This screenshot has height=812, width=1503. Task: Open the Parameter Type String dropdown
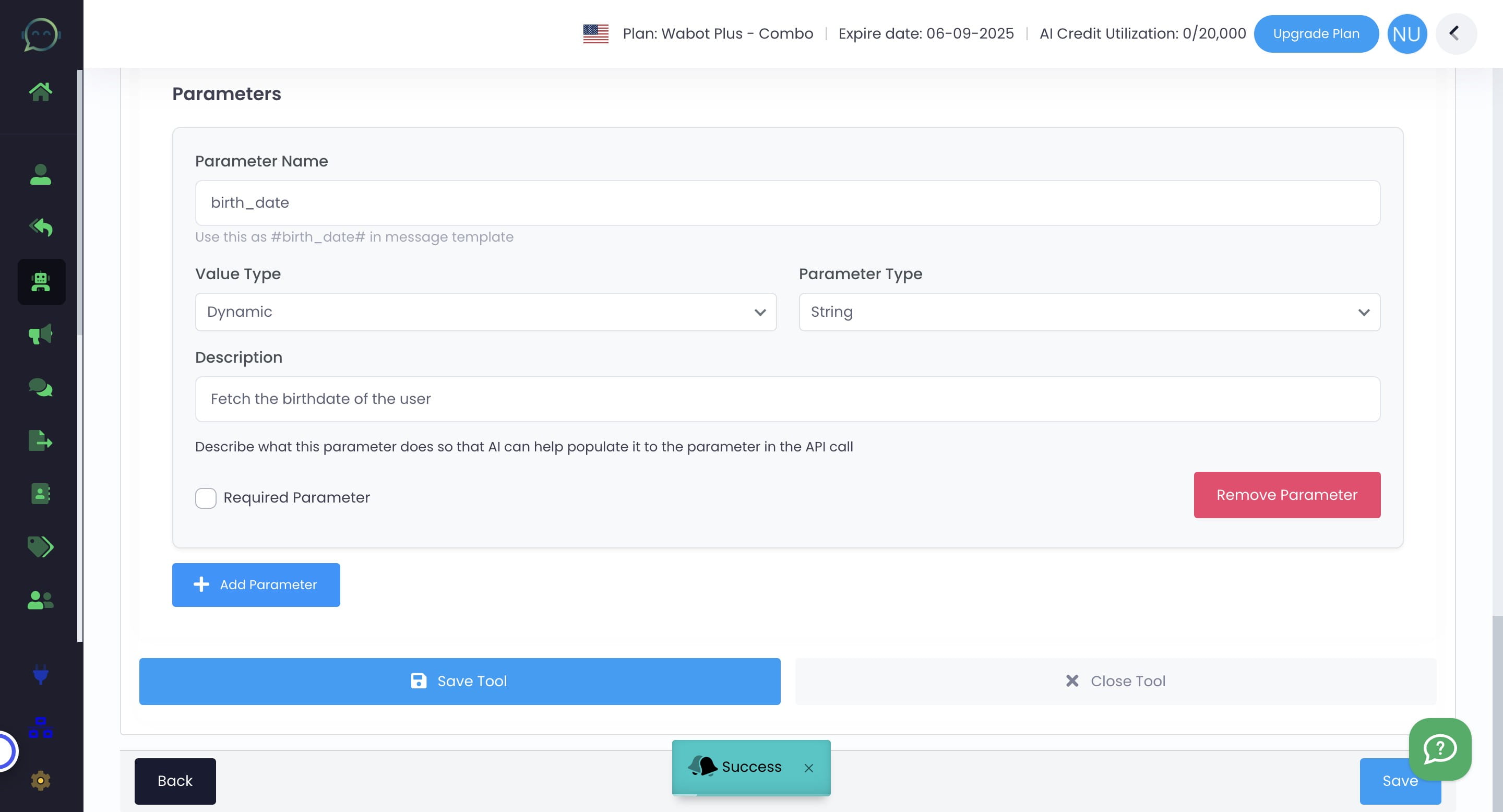1089,312
